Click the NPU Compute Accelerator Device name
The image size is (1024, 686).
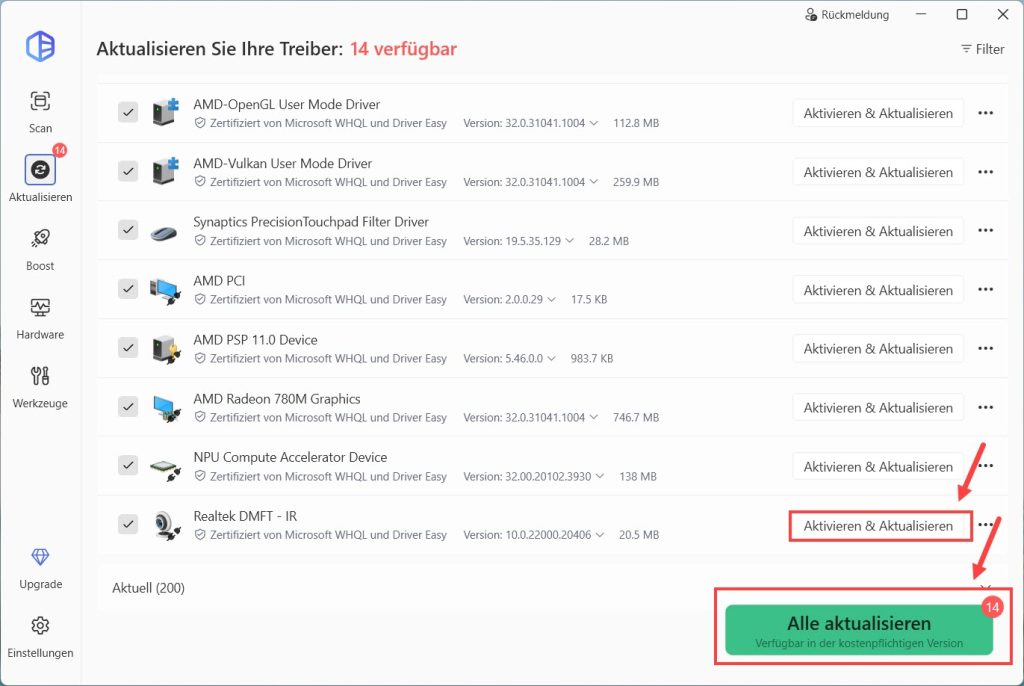point(290,457)
